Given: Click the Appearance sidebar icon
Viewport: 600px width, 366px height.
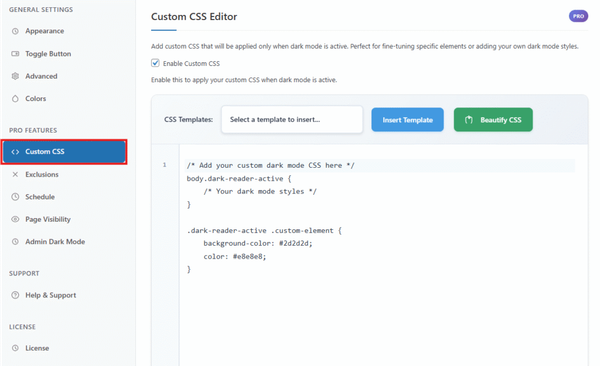Looking at the screenshot, I should tap(15, 31).
